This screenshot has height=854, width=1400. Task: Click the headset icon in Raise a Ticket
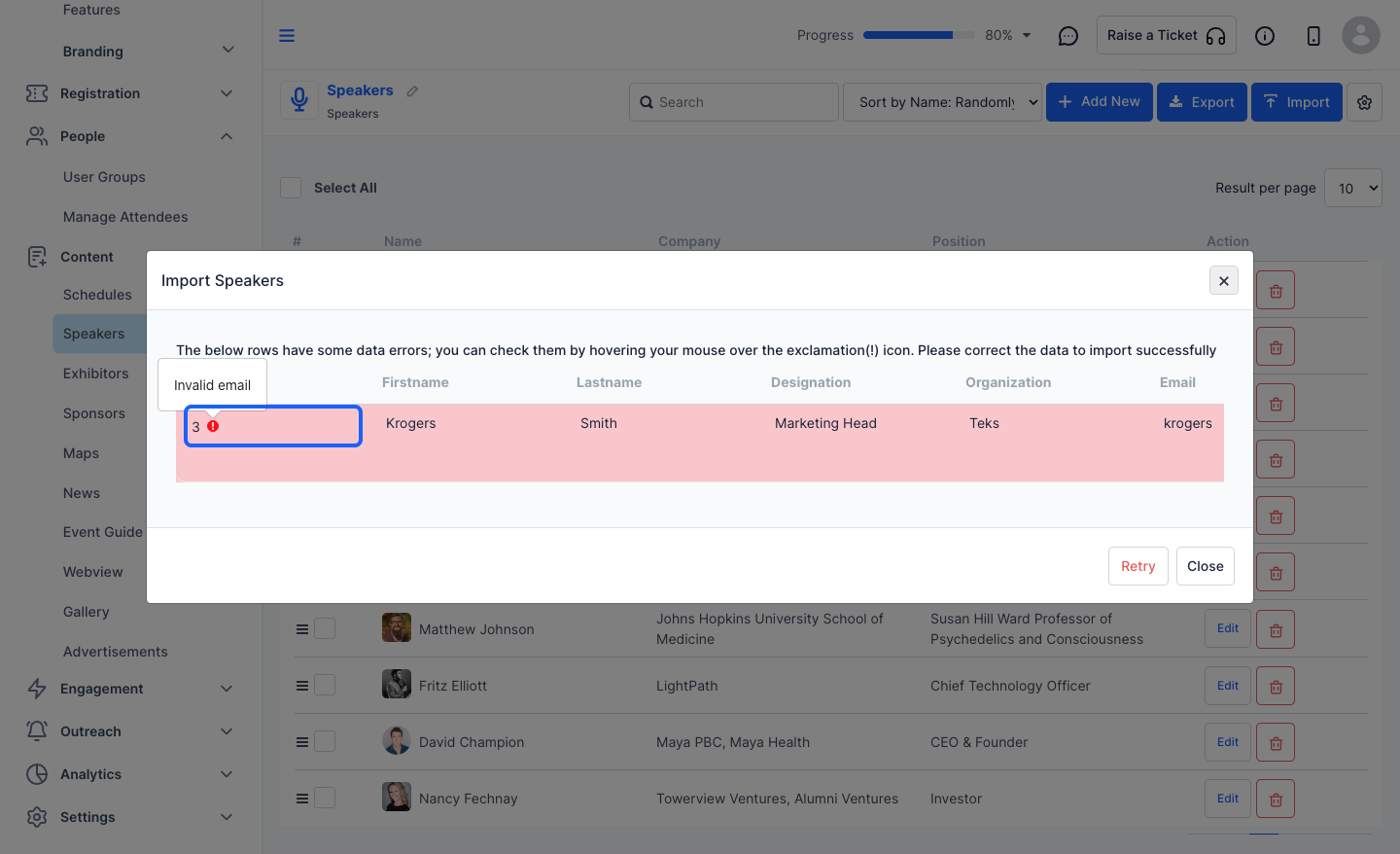(1215, 36)
